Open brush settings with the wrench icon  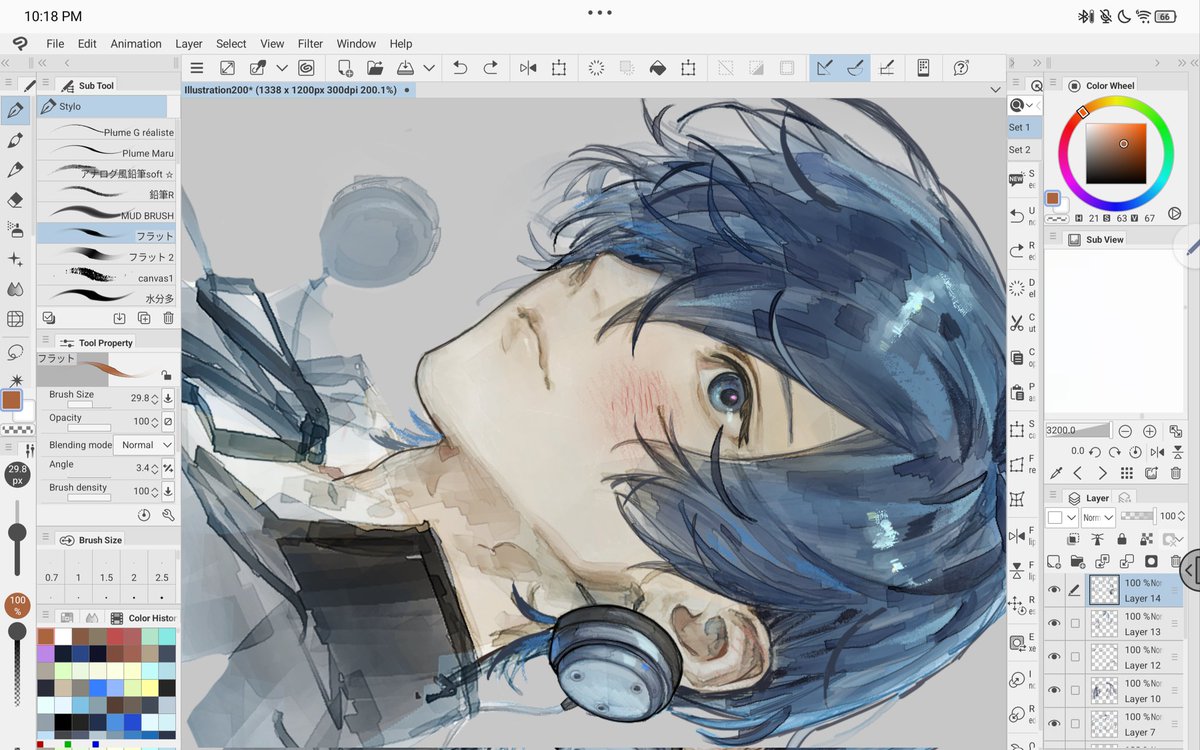[x=168, y=514]
